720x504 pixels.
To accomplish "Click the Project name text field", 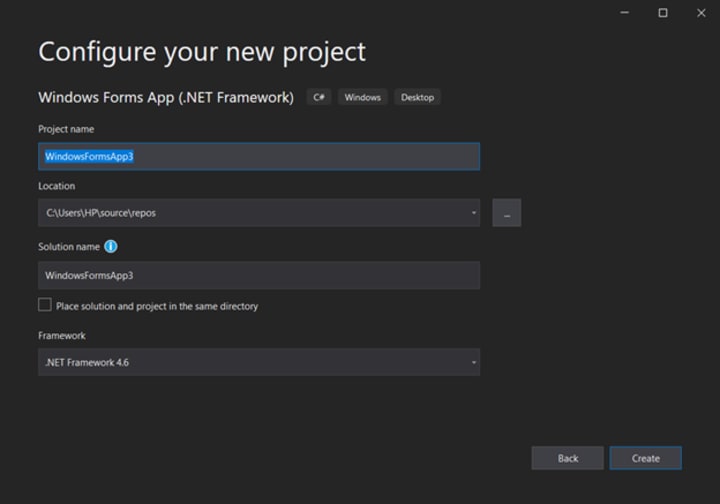I will (258, 157).
